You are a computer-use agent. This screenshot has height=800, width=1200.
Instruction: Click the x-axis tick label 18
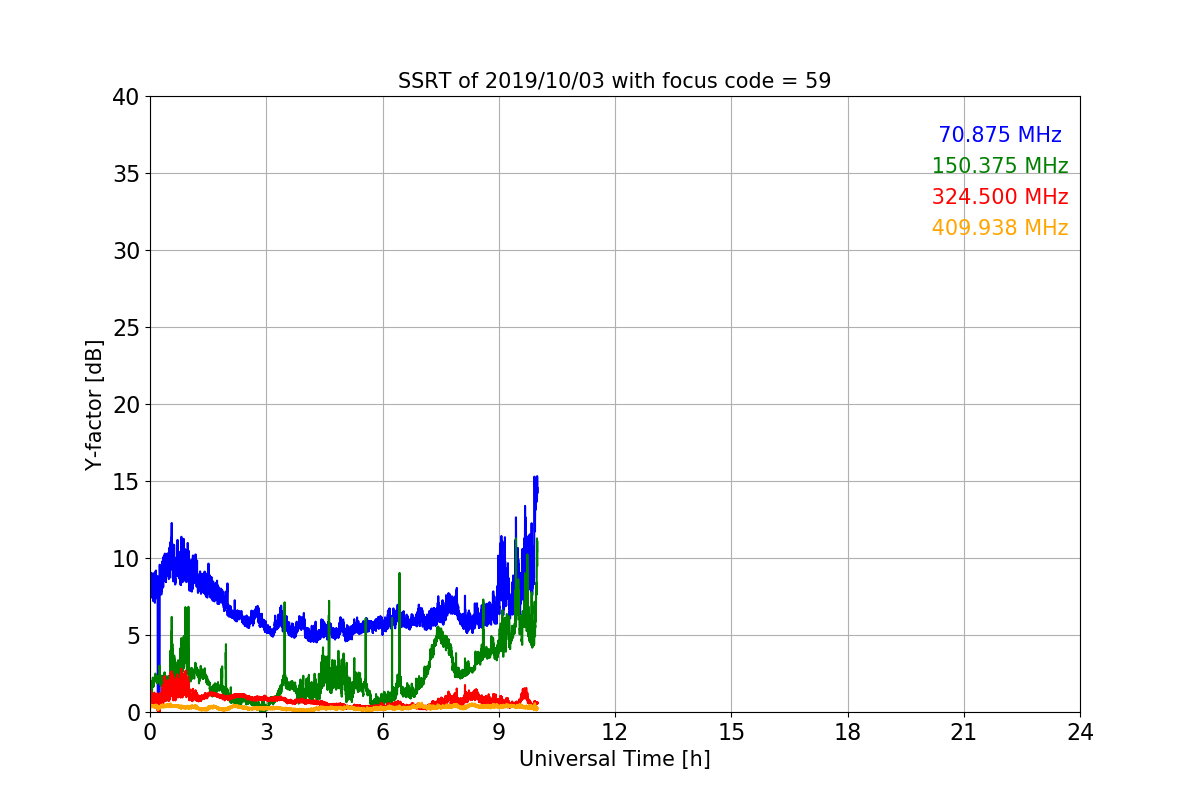coord(848,732)
